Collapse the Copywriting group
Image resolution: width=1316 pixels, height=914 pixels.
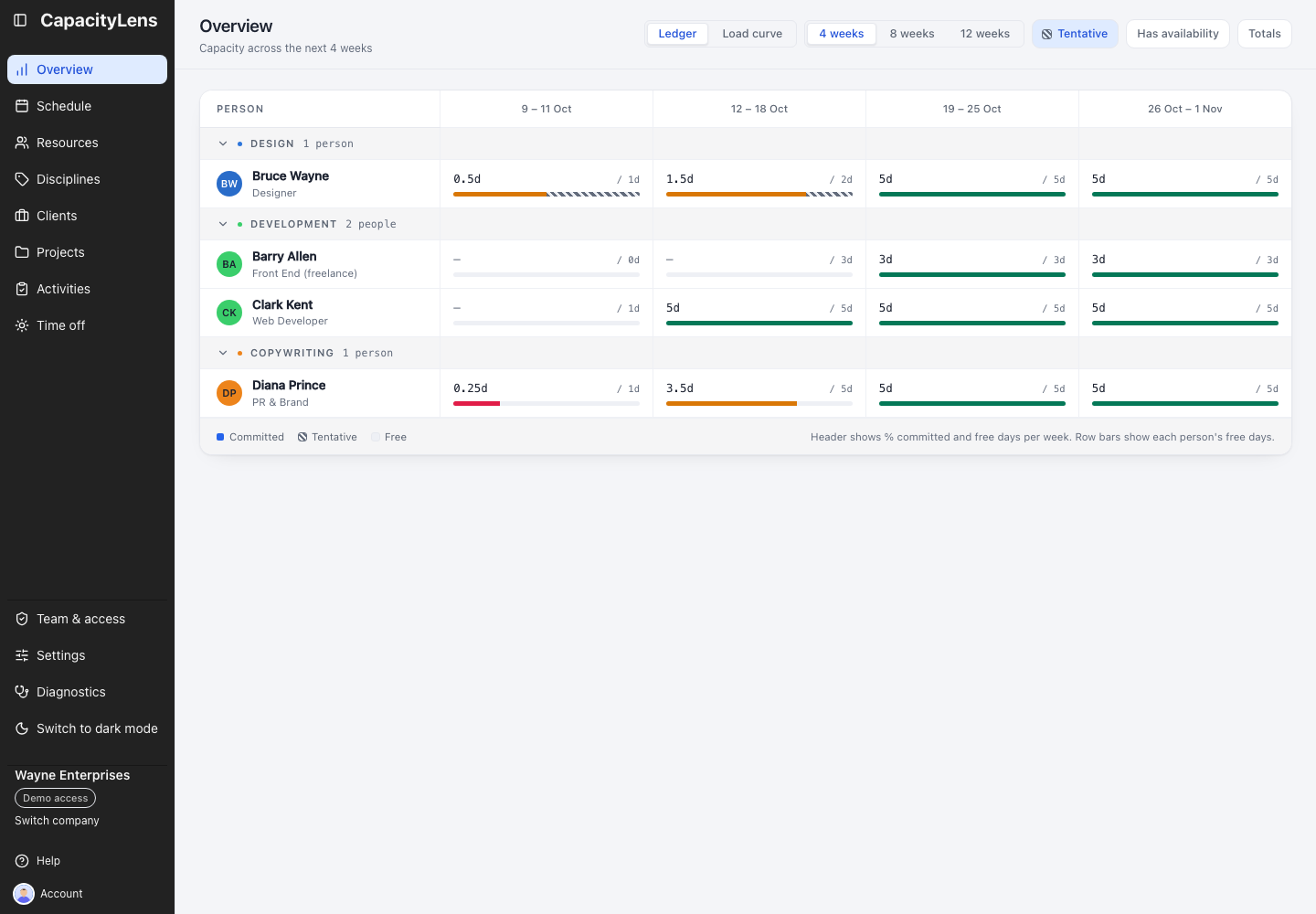click(223, 353)
